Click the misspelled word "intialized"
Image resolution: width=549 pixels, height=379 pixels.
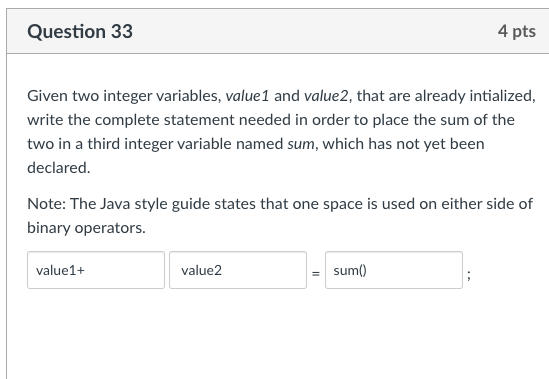tap(501, 96)
